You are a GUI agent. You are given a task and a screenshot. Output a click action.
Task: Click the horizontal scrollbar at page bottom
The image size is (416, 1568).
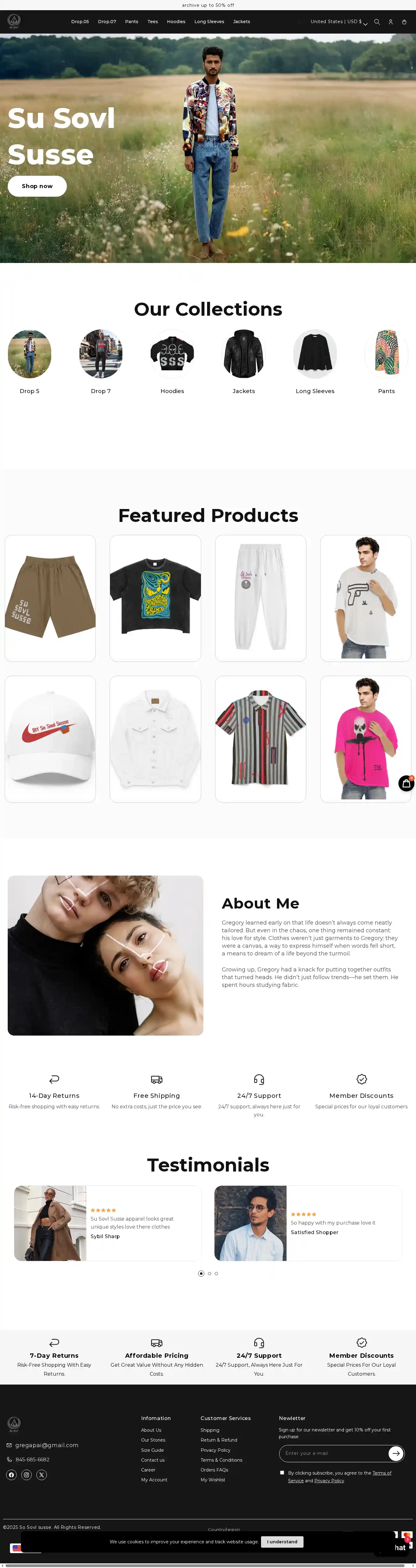point(204,1565)
